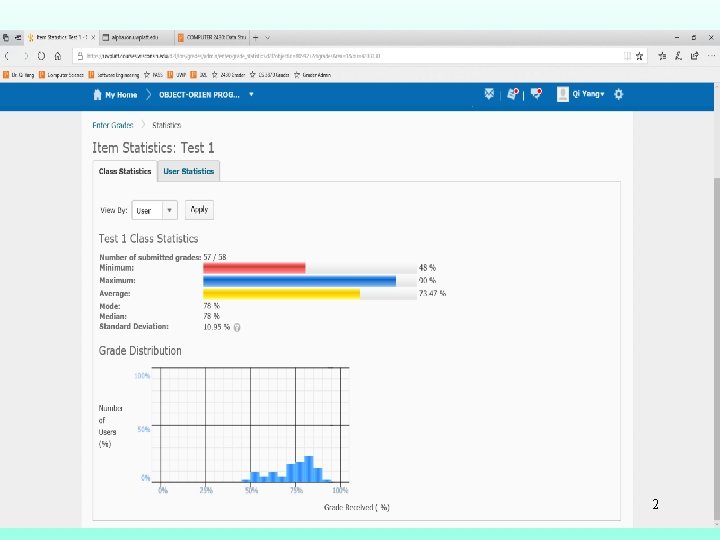Open the Software Engineering bookmark
Viewport: 720px width, 540px height.
tap(114, 75)
